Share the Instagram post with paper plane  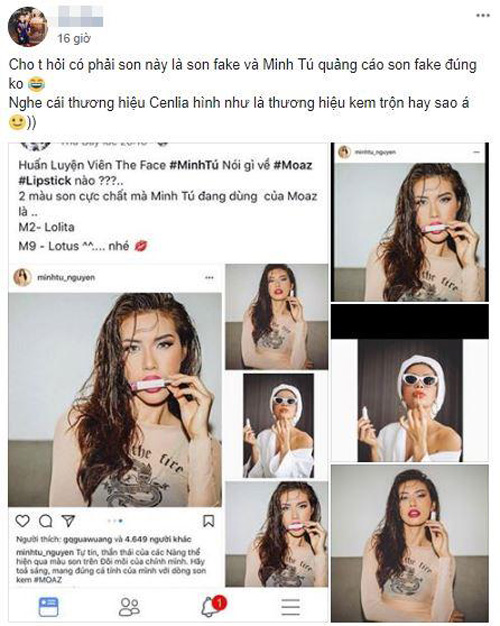point(68,521)
